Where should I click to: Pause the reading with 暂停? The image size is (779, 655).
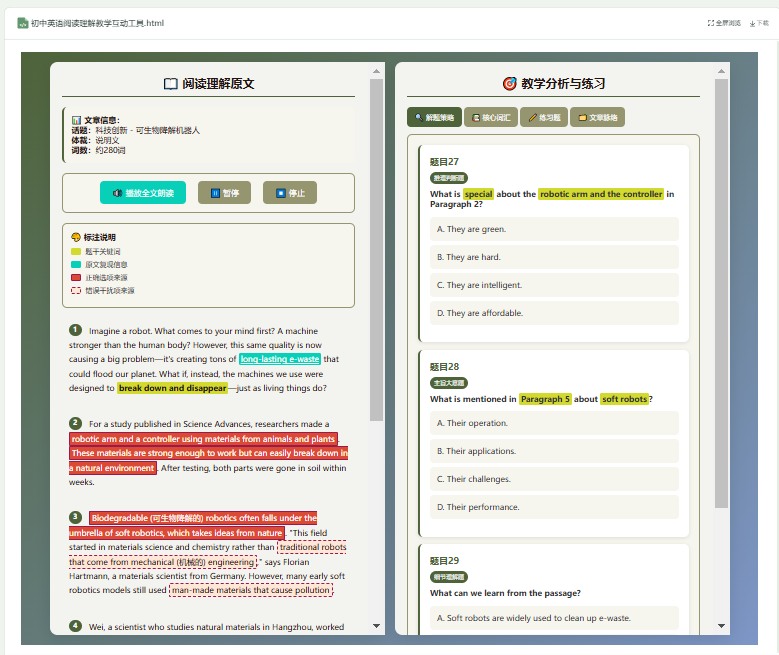pos(224,193)
